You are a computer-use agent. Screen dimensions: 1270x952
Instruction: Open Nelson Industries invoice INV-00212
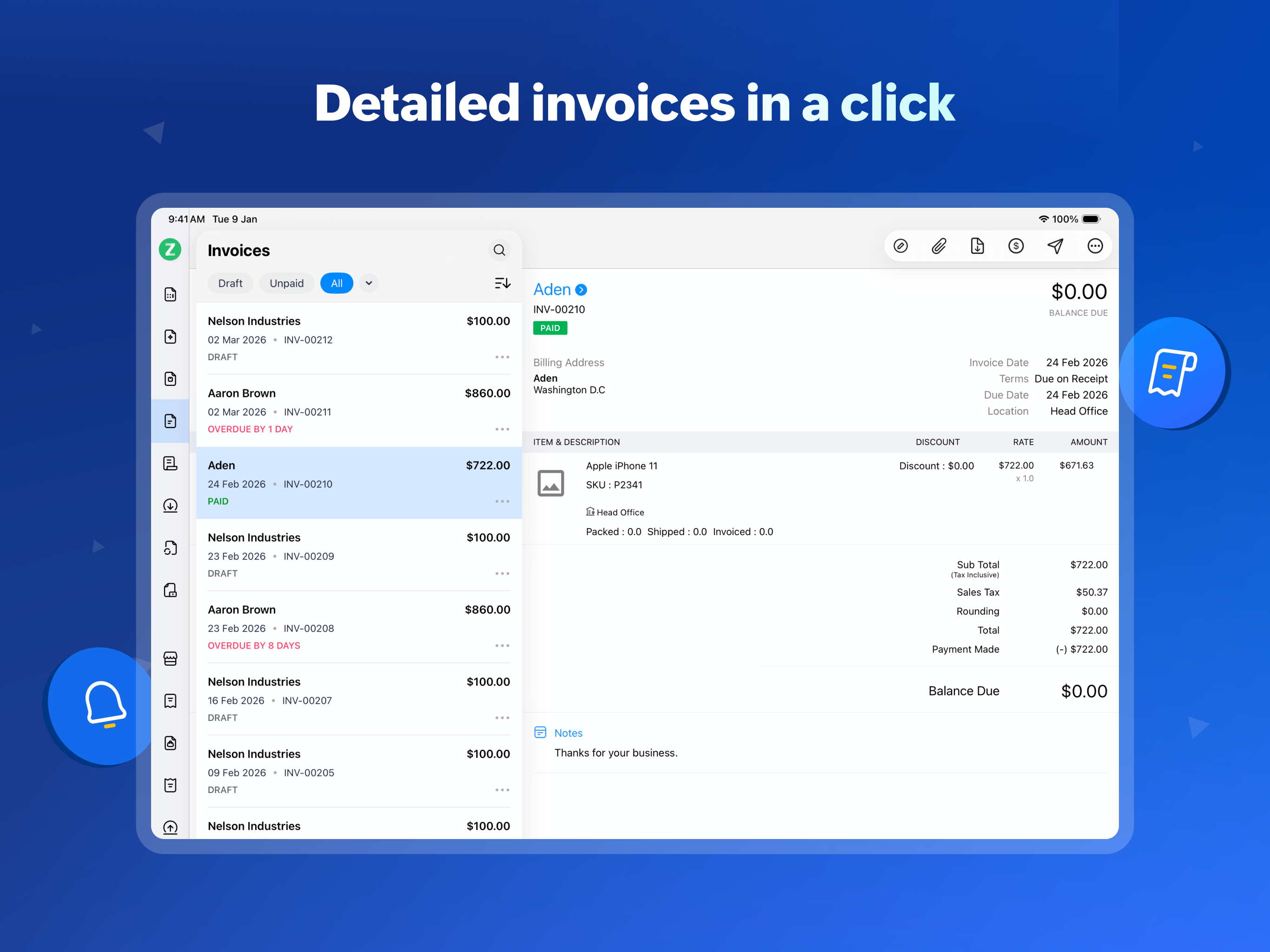click(x=359, y=339)
